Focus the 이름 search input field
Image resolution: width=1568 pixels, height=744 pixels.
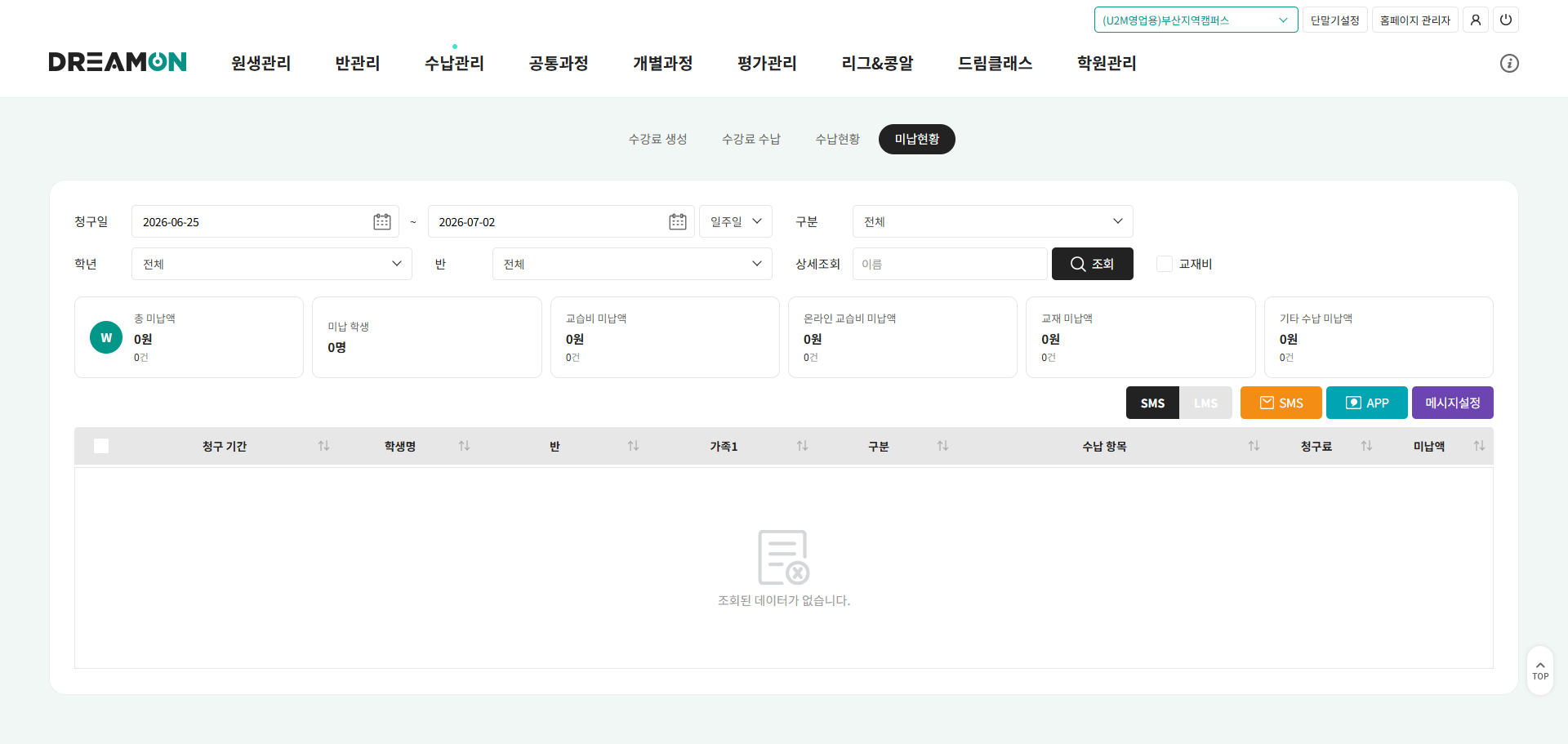click(x=949, y=264)
